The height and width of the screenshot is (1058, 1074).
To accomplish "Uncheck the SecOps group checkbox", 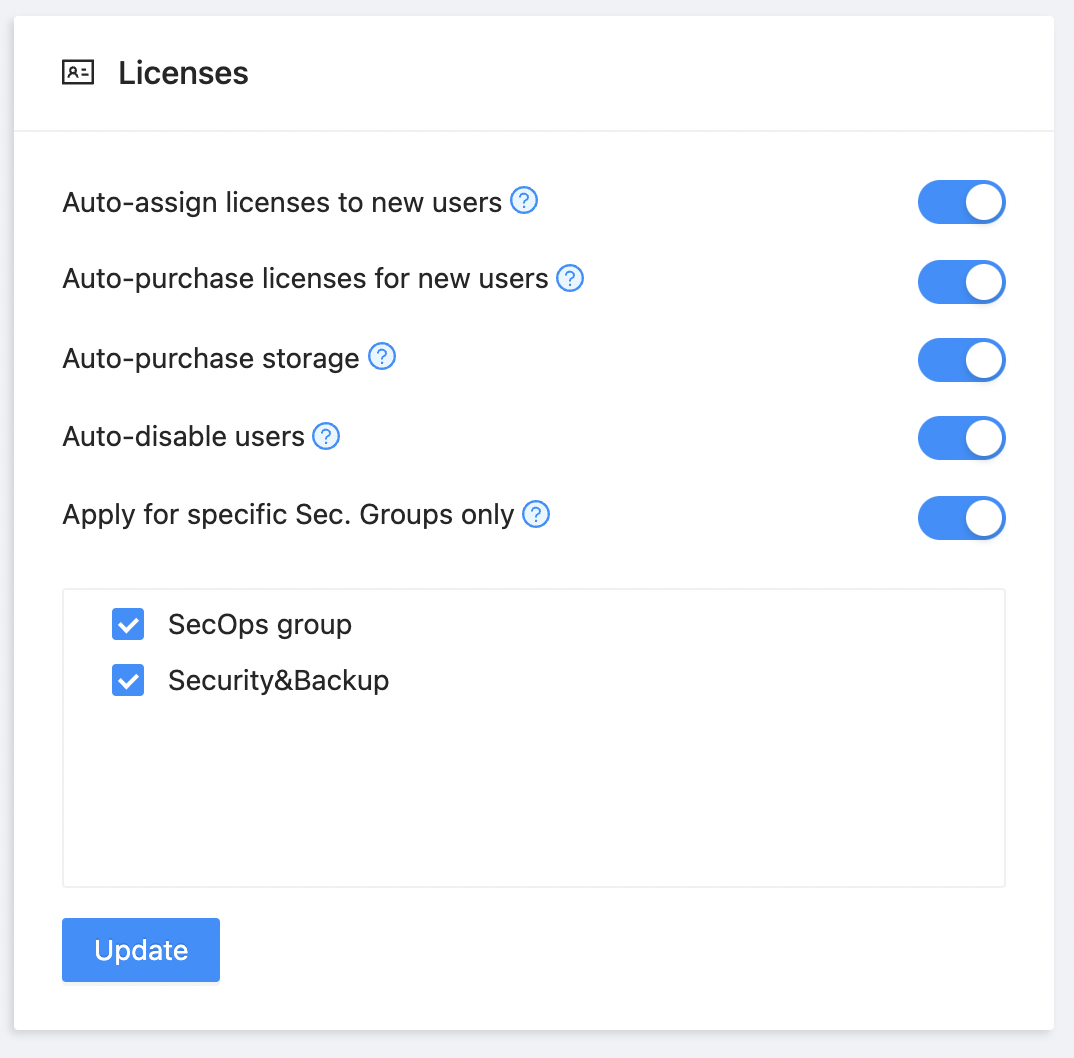I will [x=128, y=625].
